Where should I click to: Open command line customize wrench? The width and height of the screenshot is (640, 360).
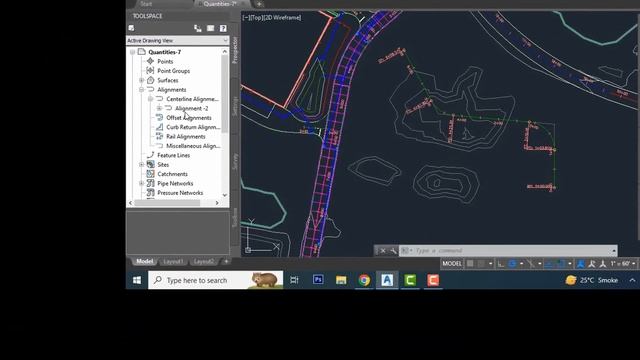tap(393, 251)
